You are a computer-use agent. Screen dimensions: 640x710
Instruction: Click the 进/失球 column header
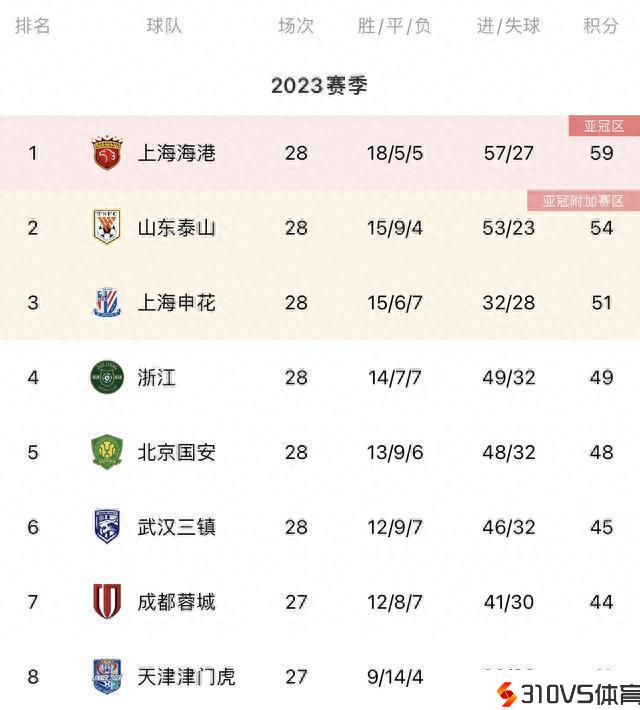(508, 26)
